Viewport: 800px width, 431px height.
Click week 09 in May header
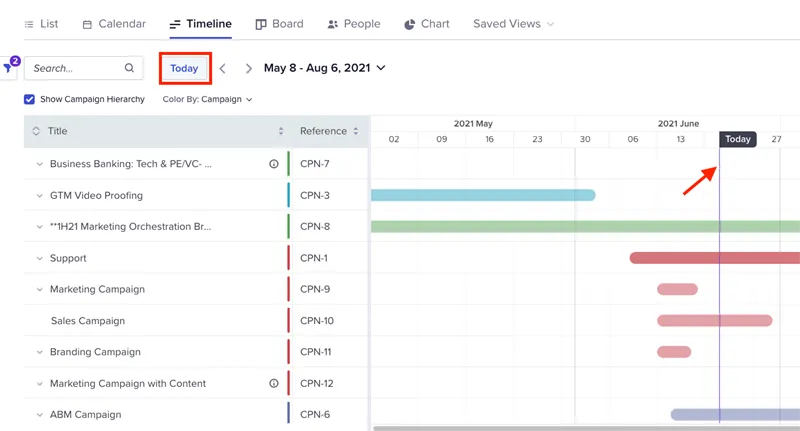pyautogui.click(x=442, y=139)
